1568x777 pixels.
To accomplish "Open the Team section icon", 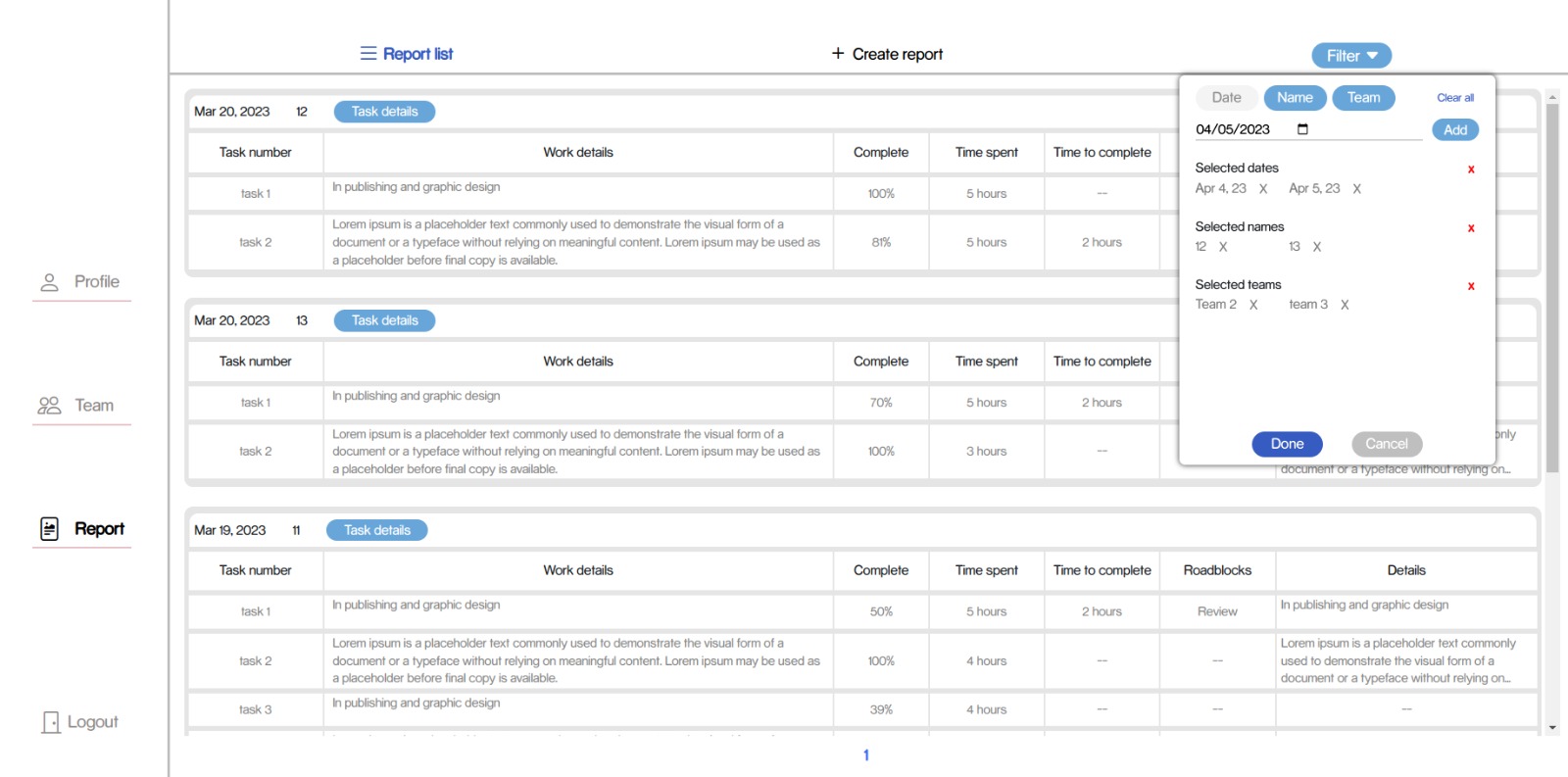I will (49, 406).
